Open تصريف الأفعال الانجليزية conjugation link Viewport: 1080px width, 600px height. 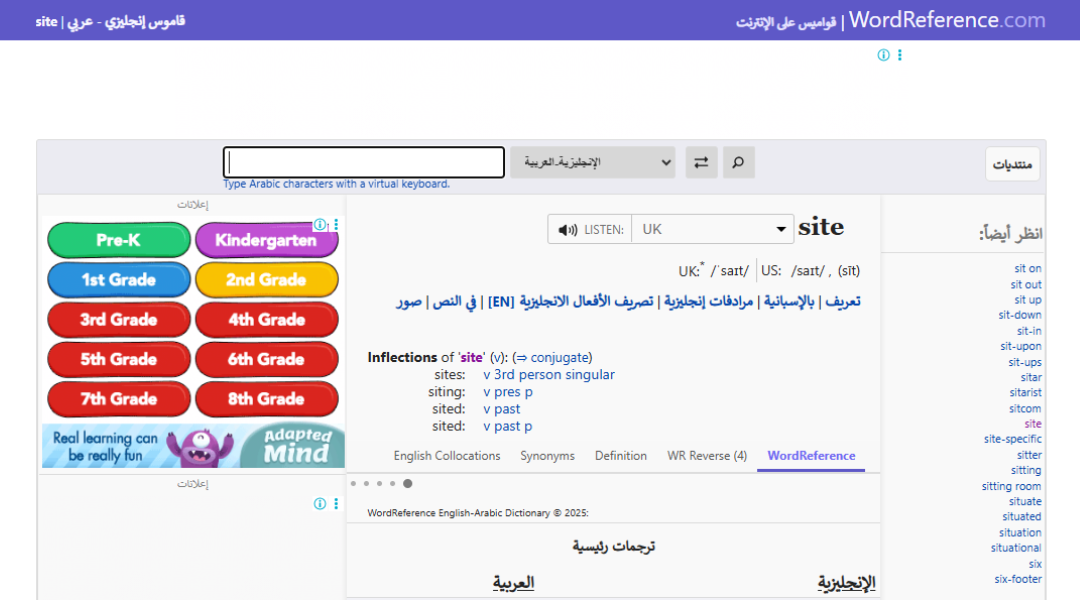(x=586, y=302)
